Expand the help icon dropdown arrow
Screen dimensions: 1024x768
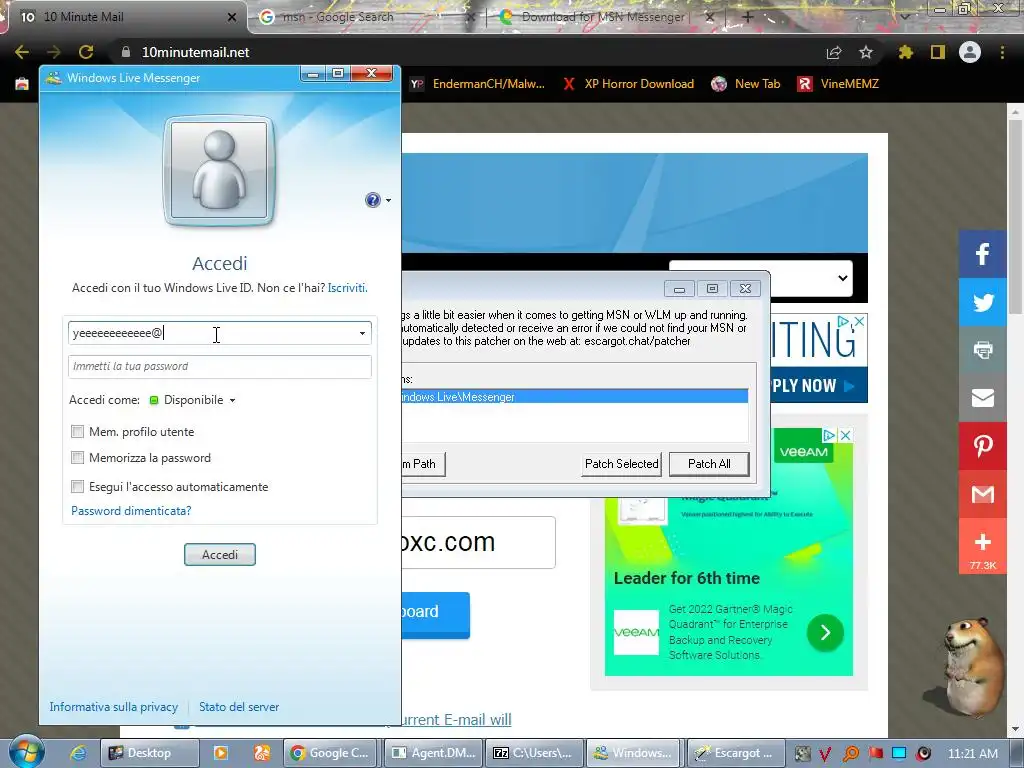pos(388,200)
